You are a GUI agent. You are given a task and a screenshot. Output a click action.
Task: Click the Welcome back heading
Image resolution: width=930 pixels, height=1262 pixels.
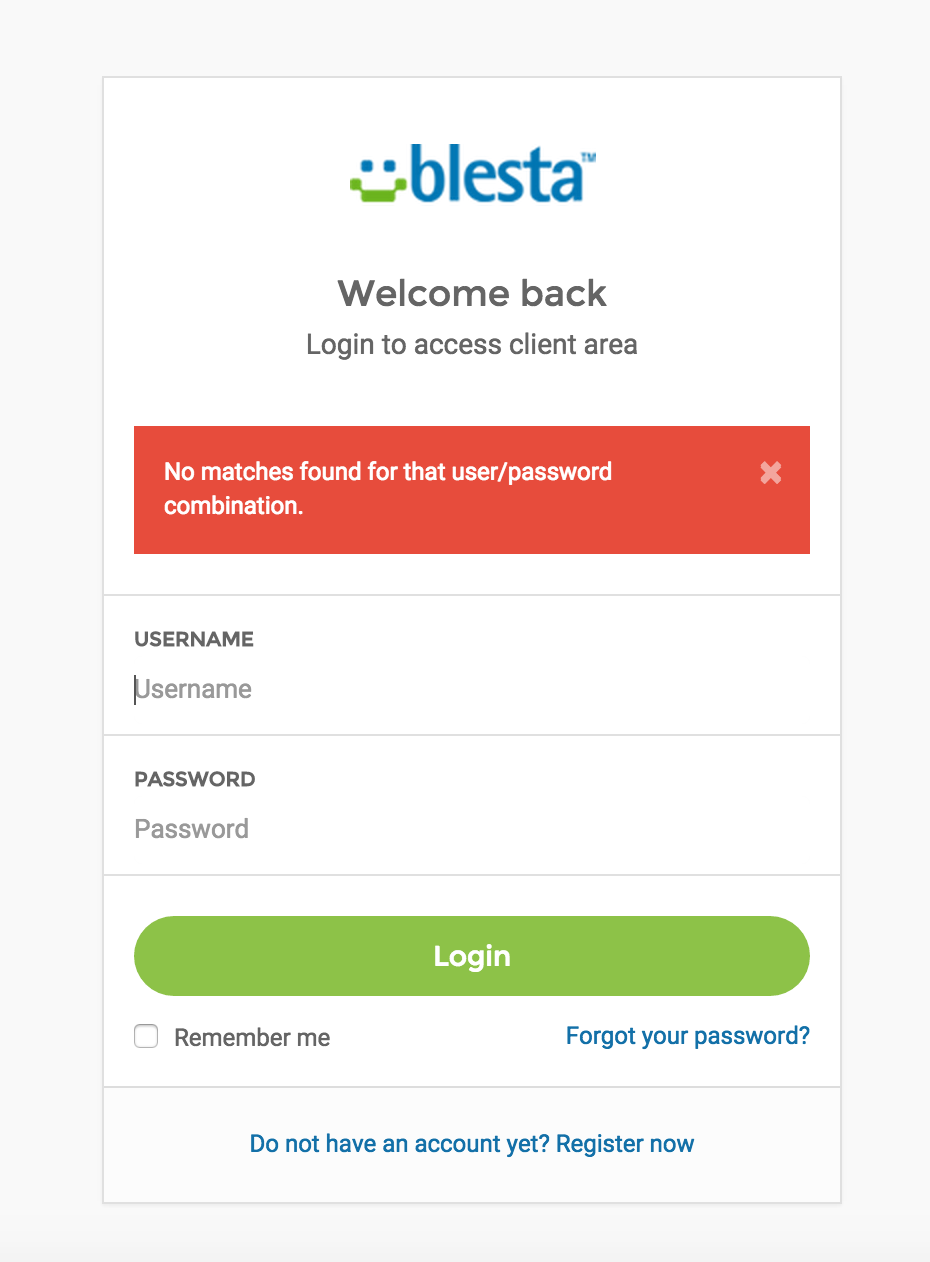[x=472, y=293]
